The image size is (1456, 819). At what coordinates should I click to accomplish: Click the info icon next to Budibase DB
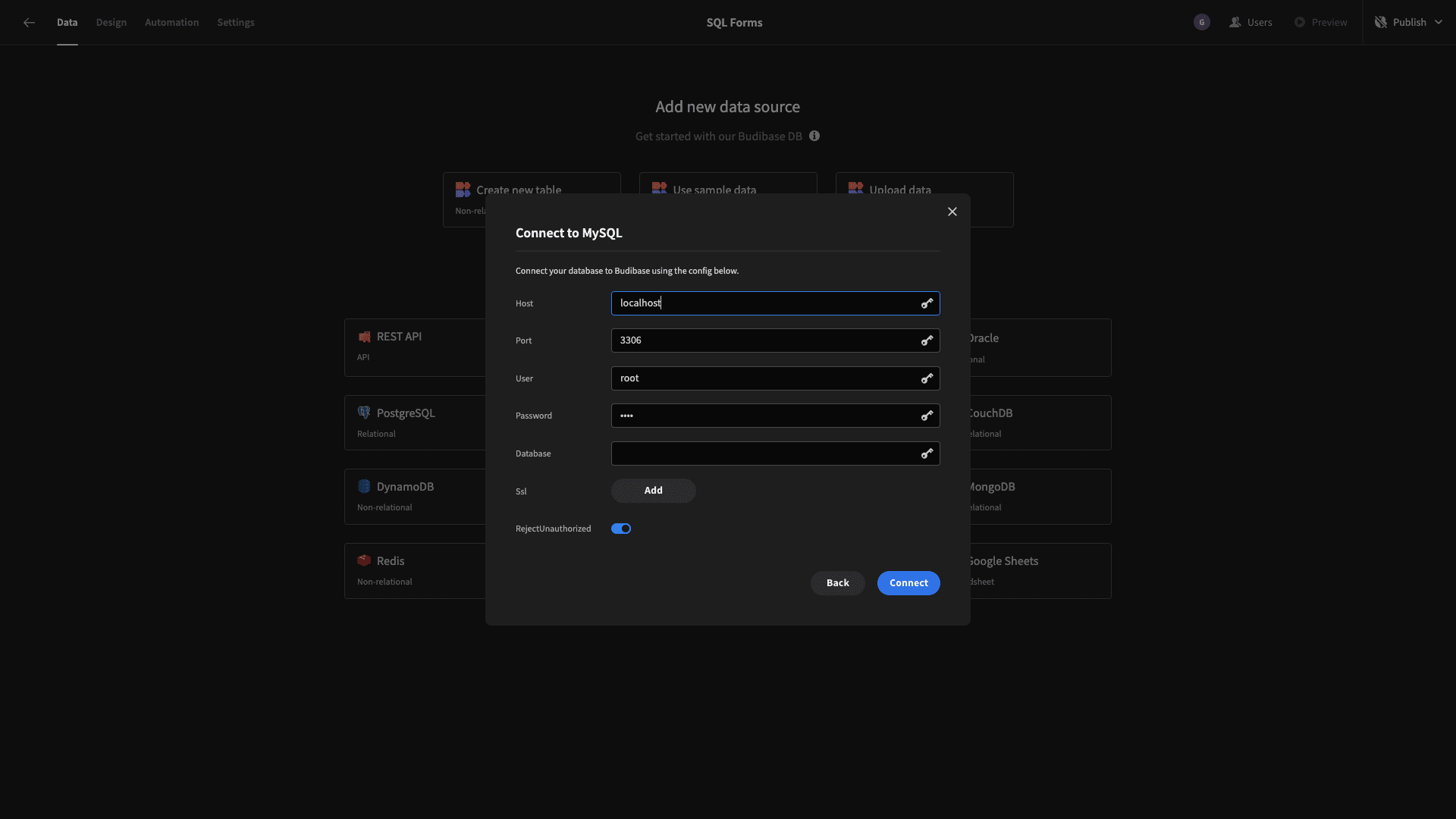814,136
